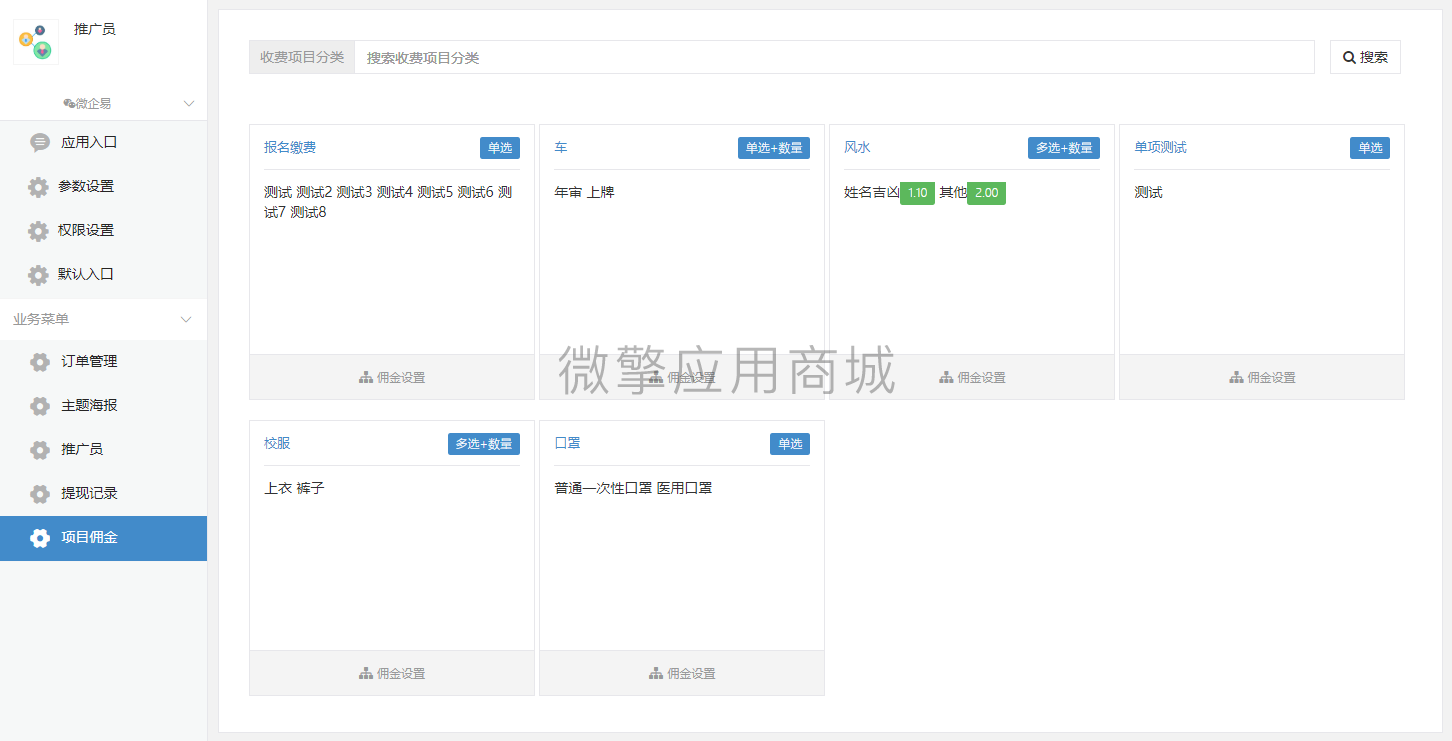
Task: Click the 校服 card title
Action: (x=277, y=443)
